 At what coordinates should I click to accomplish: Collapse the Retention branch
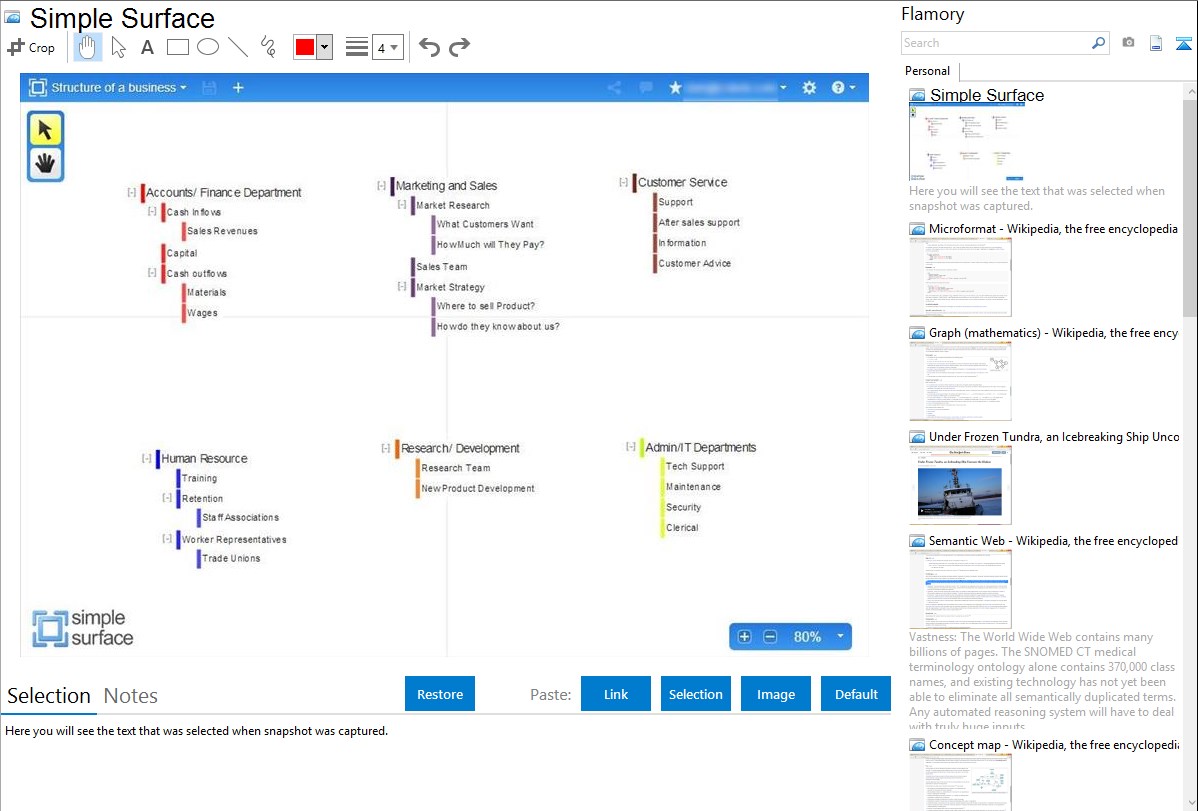(167, 498)
